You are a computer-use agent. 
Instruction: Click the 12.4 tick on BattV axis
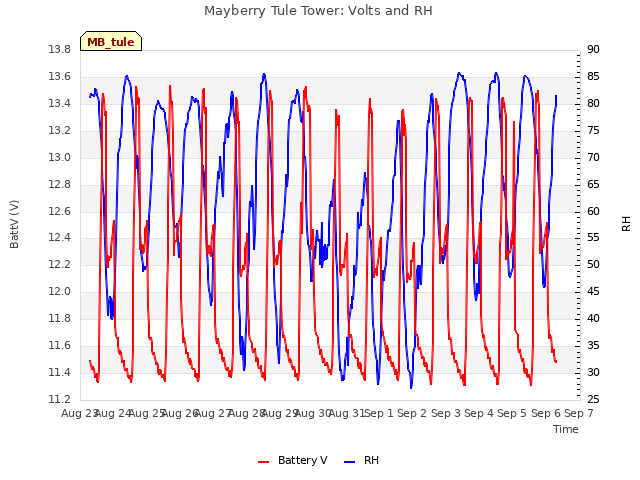(59, 238)
